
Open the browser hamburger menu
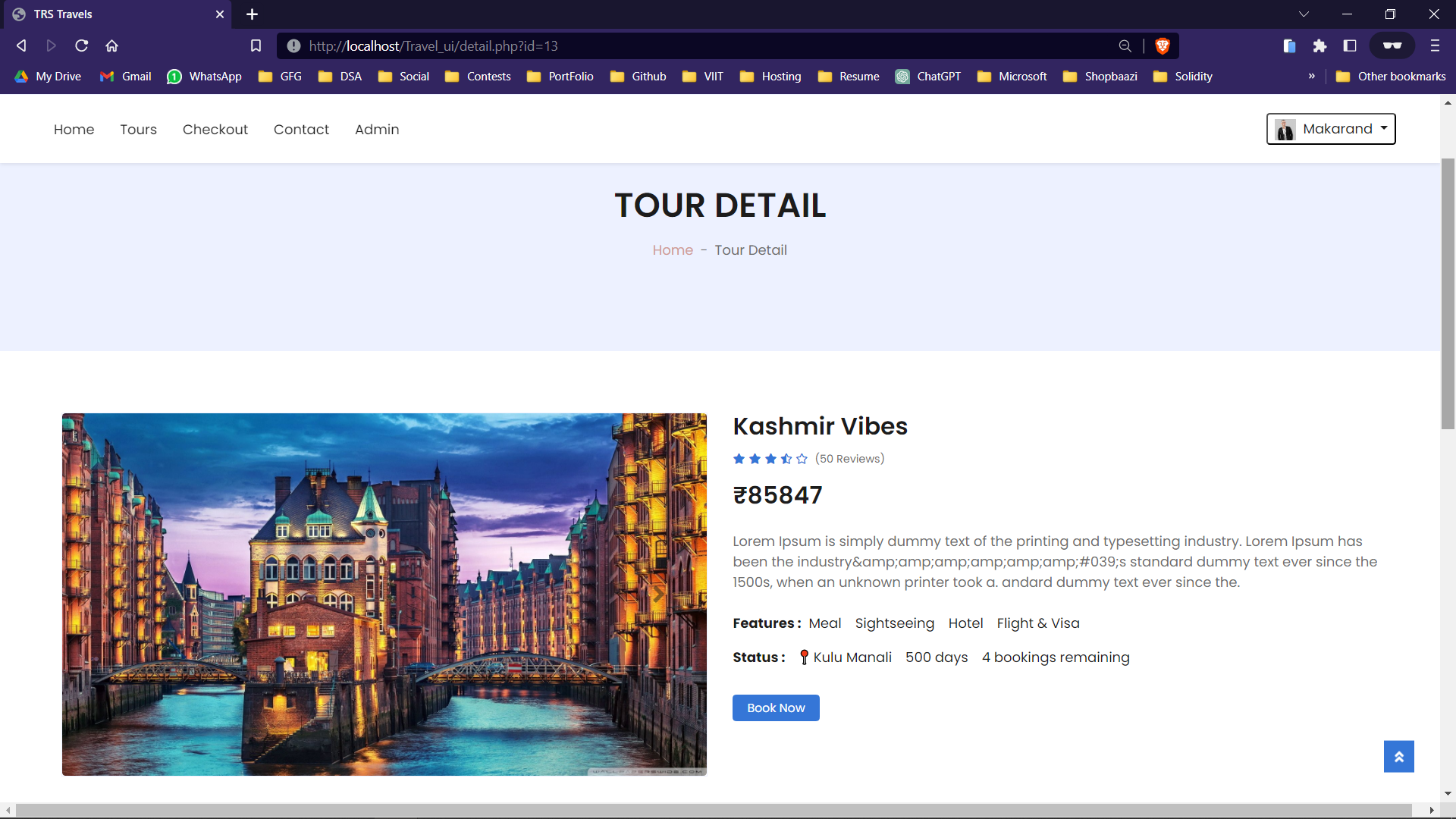[1435, 45]
